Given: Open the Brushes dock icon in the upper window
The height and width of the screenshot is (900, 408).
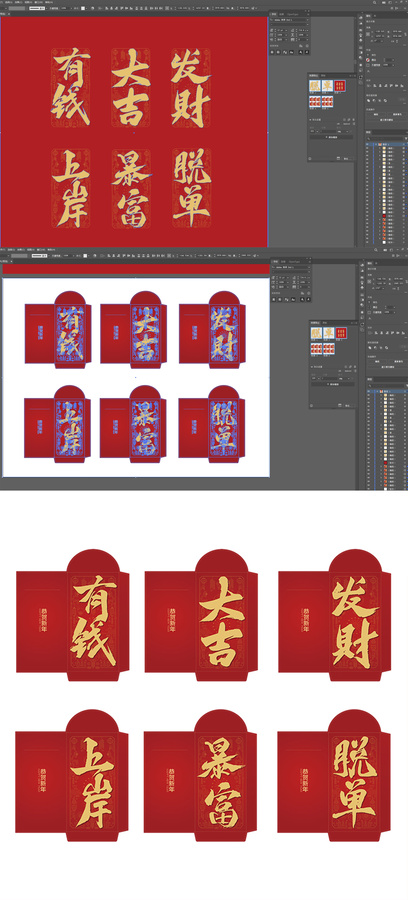Looking at the screenshot, I should pos(360,35).
